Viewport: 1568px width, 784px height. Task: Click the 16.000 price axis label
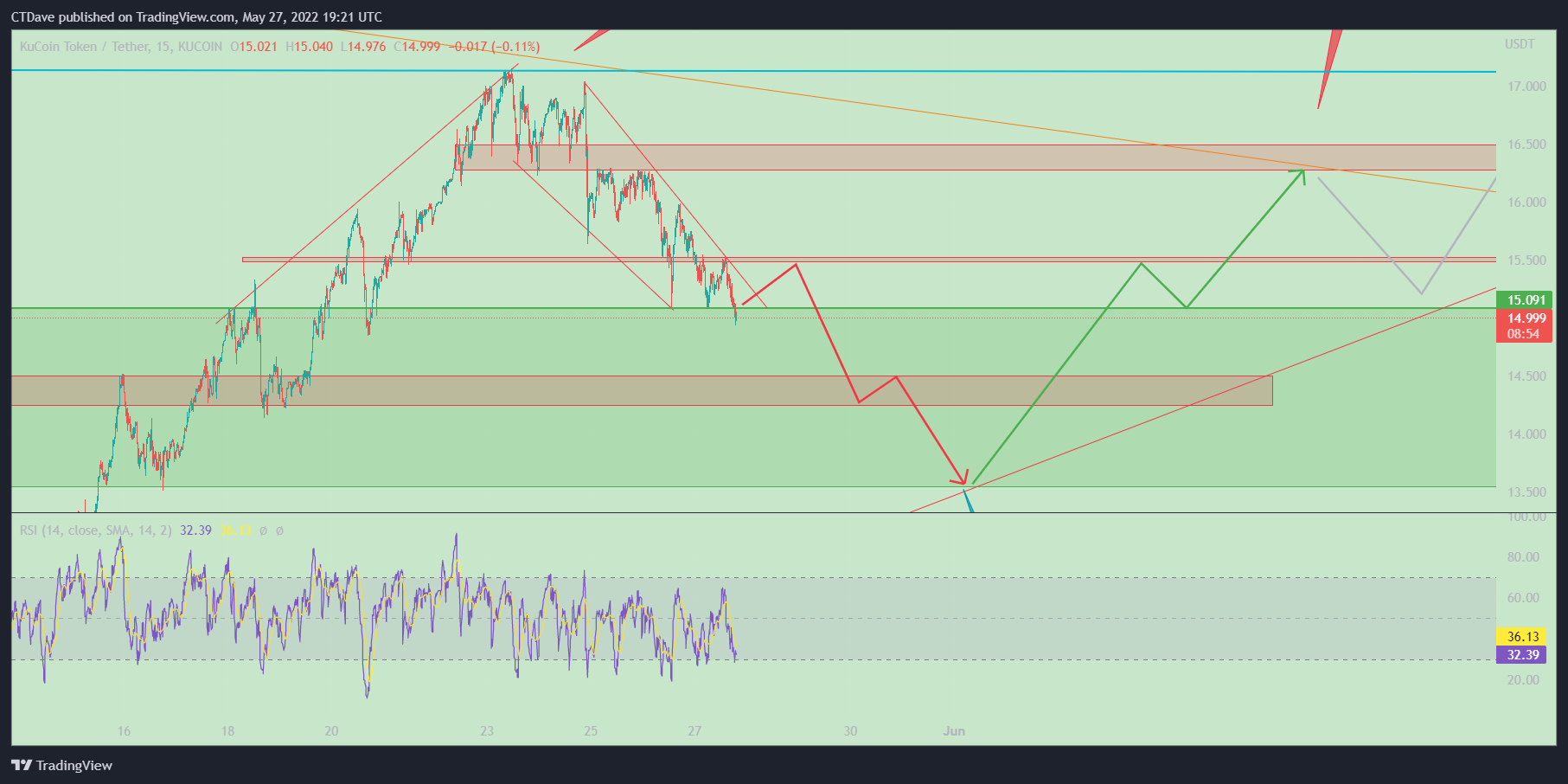pos(1526,202)
